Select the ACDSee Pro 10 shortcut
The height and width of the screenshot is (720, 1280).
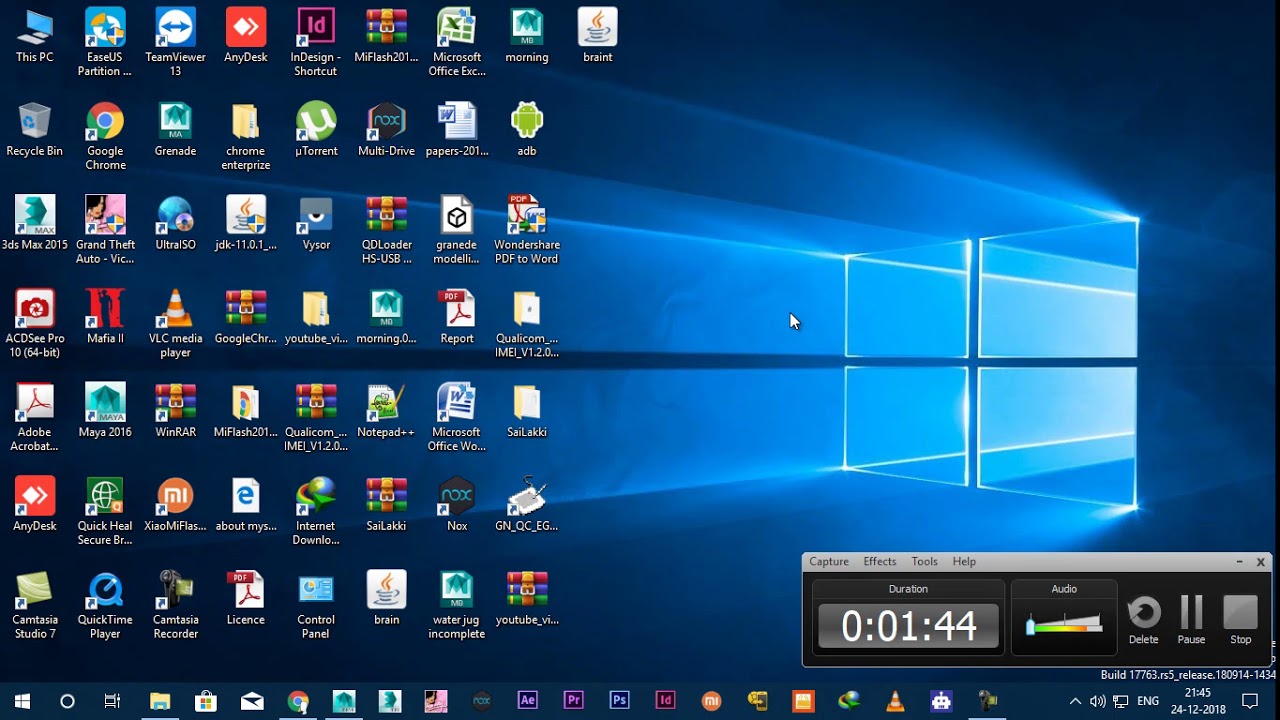pyautogui.click(x=35, y=324)
